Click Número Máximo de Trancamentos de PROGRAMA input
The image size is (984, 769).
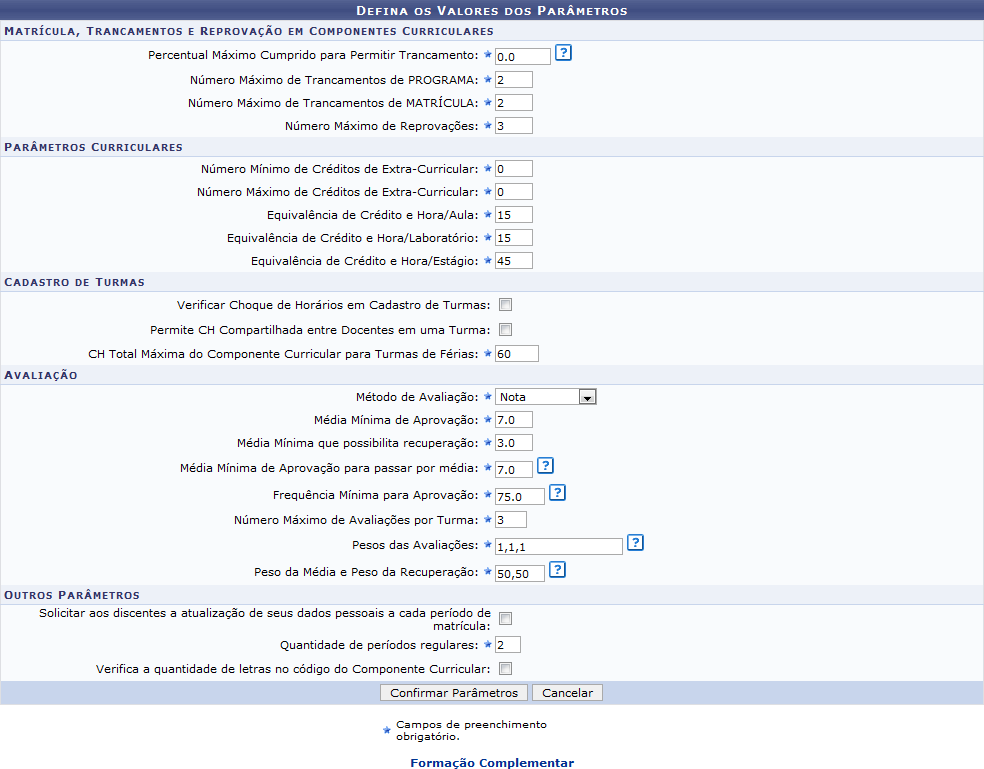click(x=513, y=80)
